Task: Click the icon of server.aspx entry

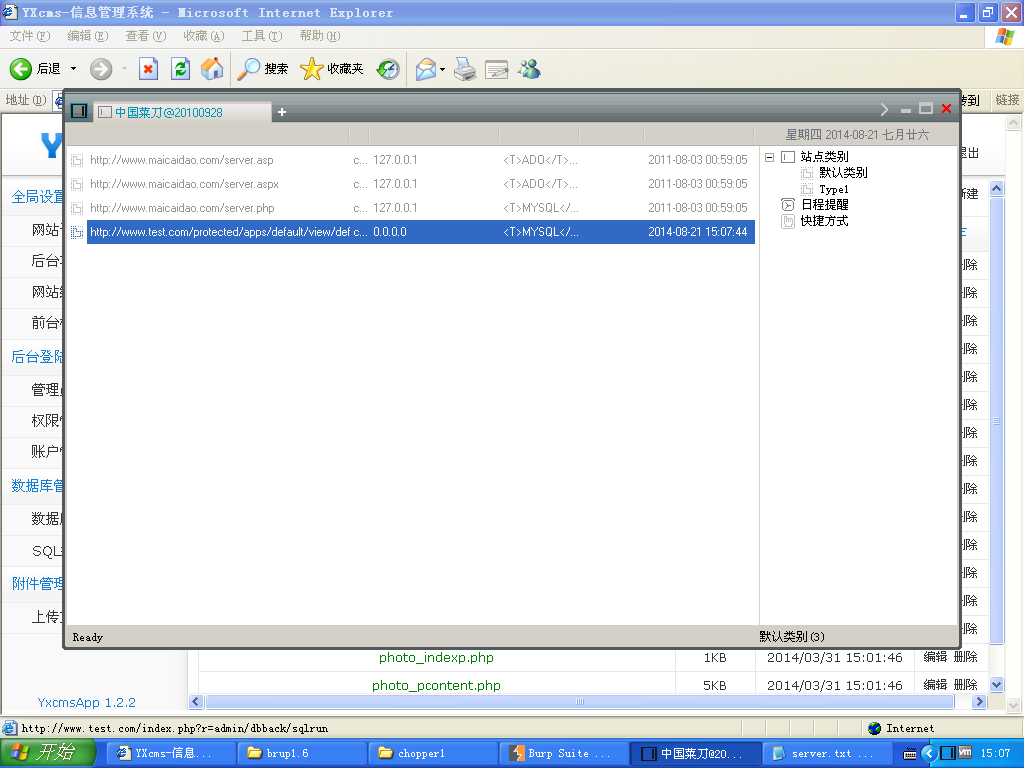Action: (77, 184)
